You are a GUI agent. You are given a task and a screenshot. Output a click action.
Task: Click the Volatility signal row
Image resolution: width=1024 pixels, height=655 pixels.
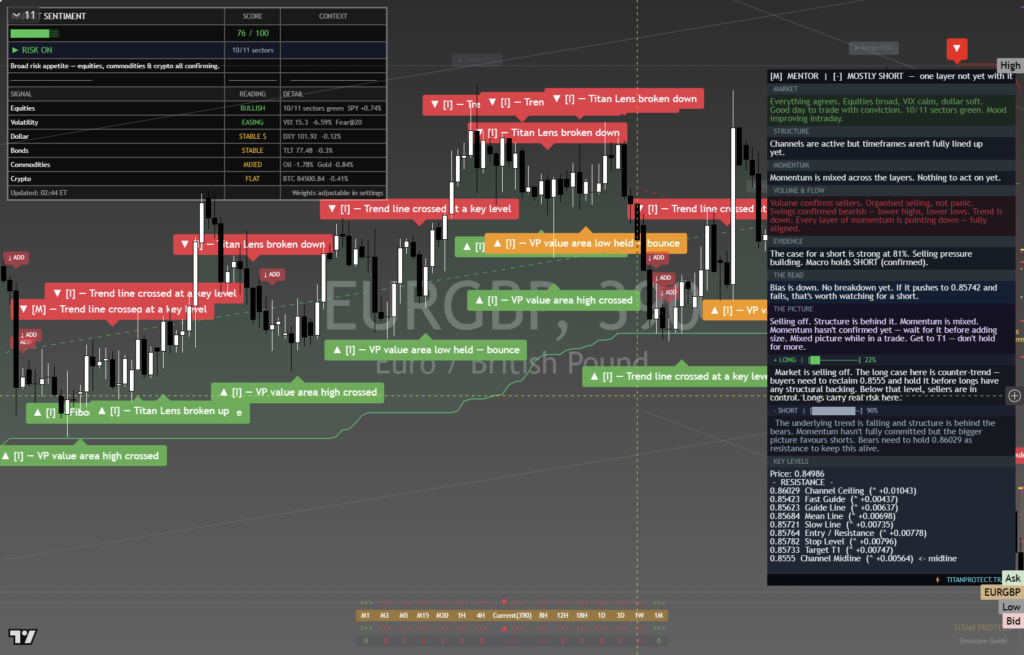point(197,122)
